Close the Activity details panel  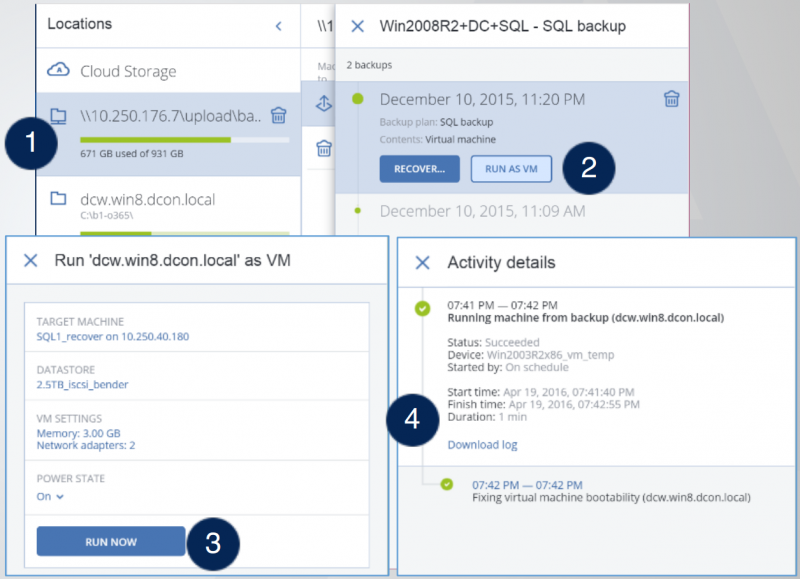click(x=422, y=263)
